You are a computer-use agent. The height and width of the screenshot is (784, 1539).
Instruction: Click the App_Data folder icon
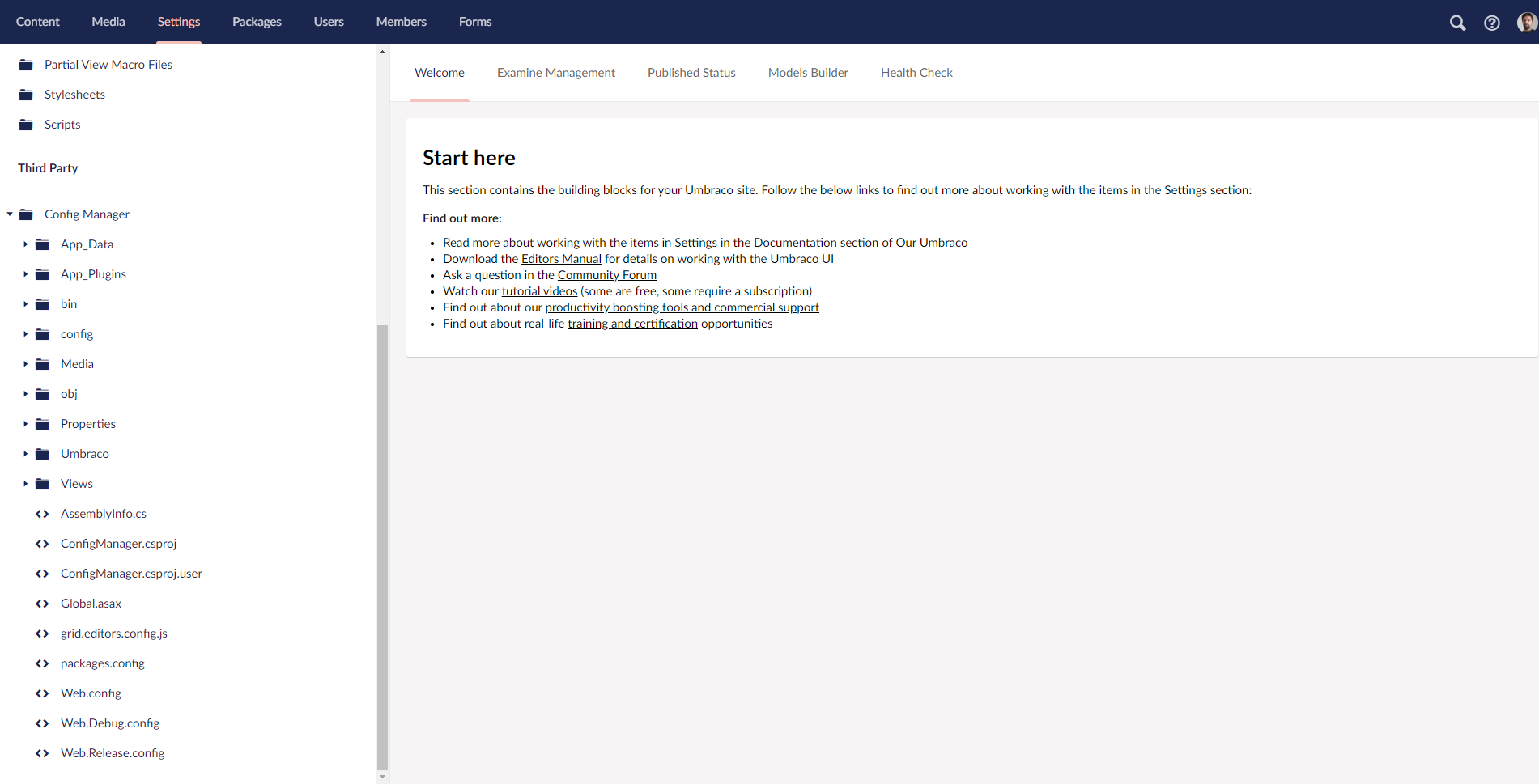point(42,244)
